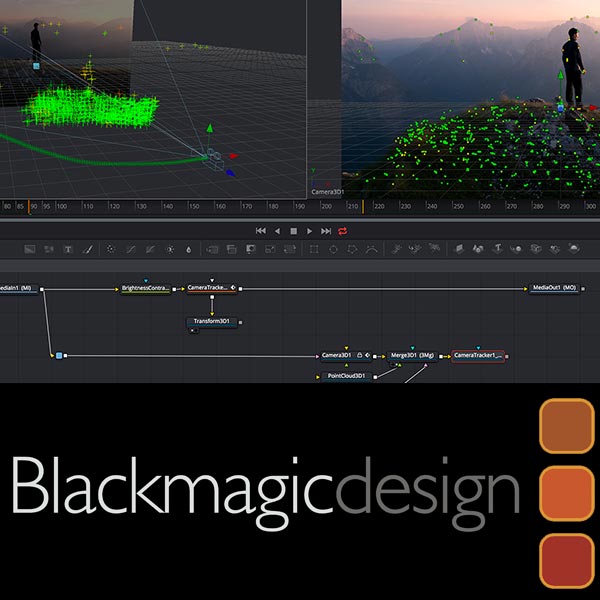Add a pMerge particle node
This screenshot has width=600, height=600.
point(415,249)
